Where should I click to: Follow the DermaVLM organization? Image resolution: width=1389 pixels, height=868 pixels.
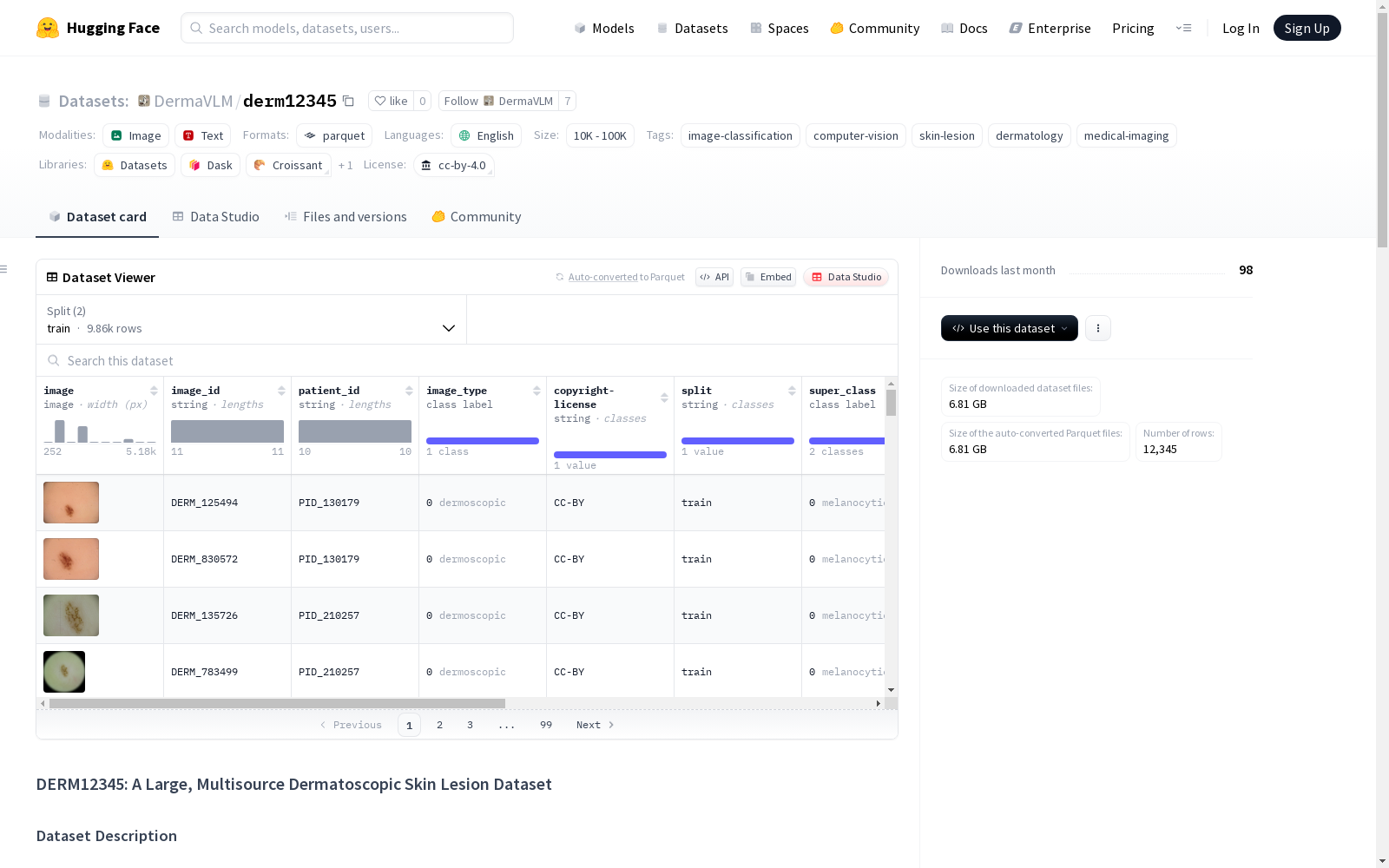coord(498,101)
